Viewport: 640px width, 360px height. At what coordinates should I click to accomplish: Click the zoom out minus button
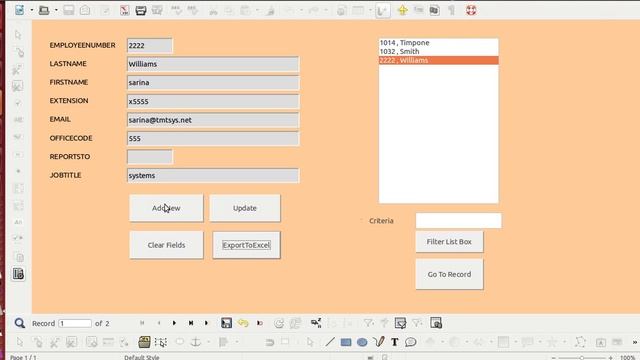click(x=553, y=358)
